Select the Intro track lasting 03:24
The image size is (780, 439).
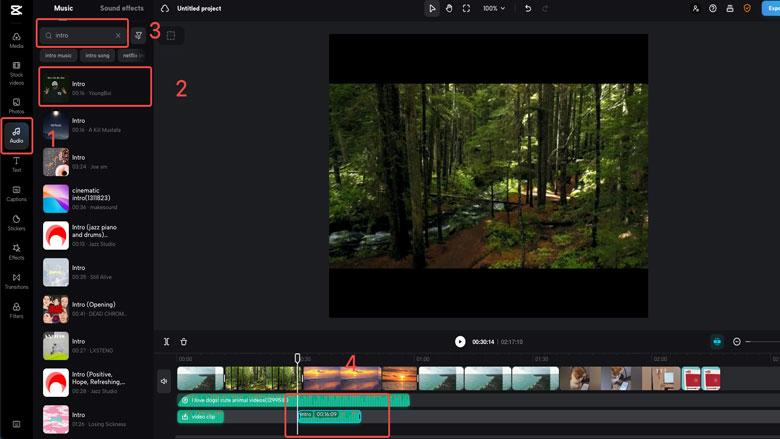click(95, 162)
